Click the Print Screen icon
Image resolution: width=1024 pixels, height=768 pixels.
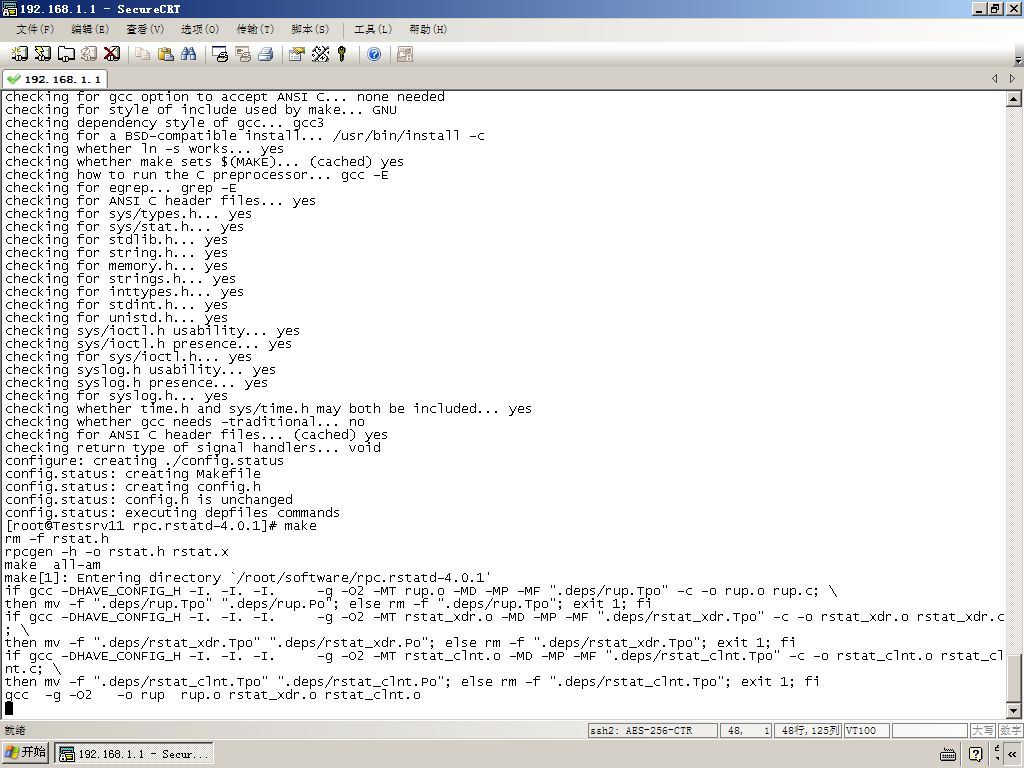220,54
